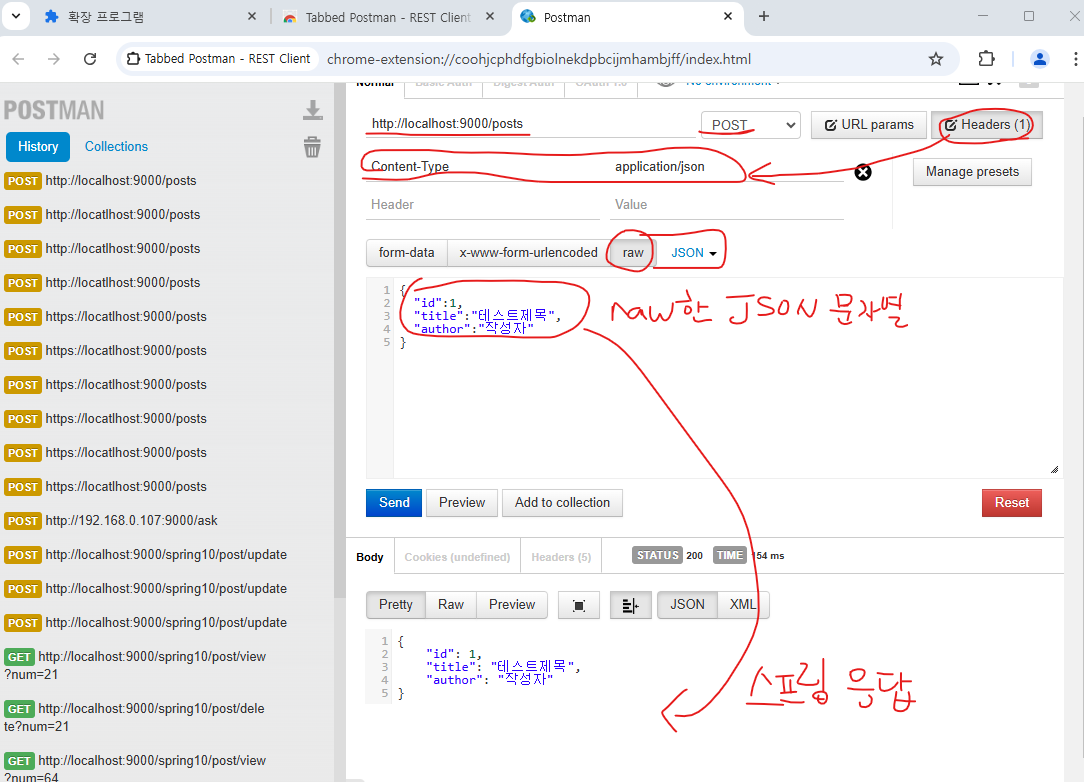Image resolution: width=1084 pixels, height=782 pixels.
Task: Close the Tabbed Postman - REST Client tab
Action: (490, 17)
